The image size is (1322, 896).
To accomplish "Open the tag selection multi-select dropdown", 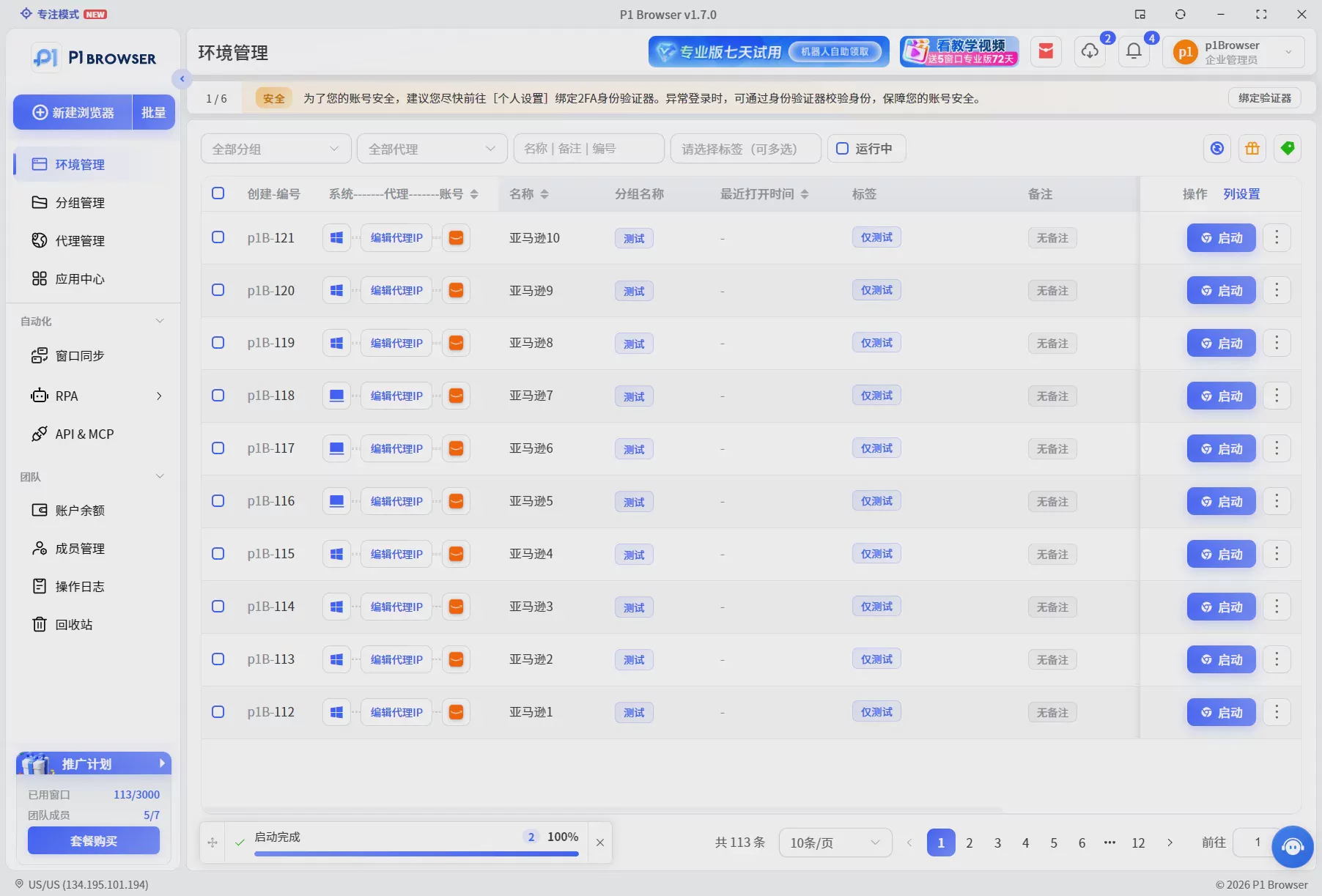I will click(745, 149).
